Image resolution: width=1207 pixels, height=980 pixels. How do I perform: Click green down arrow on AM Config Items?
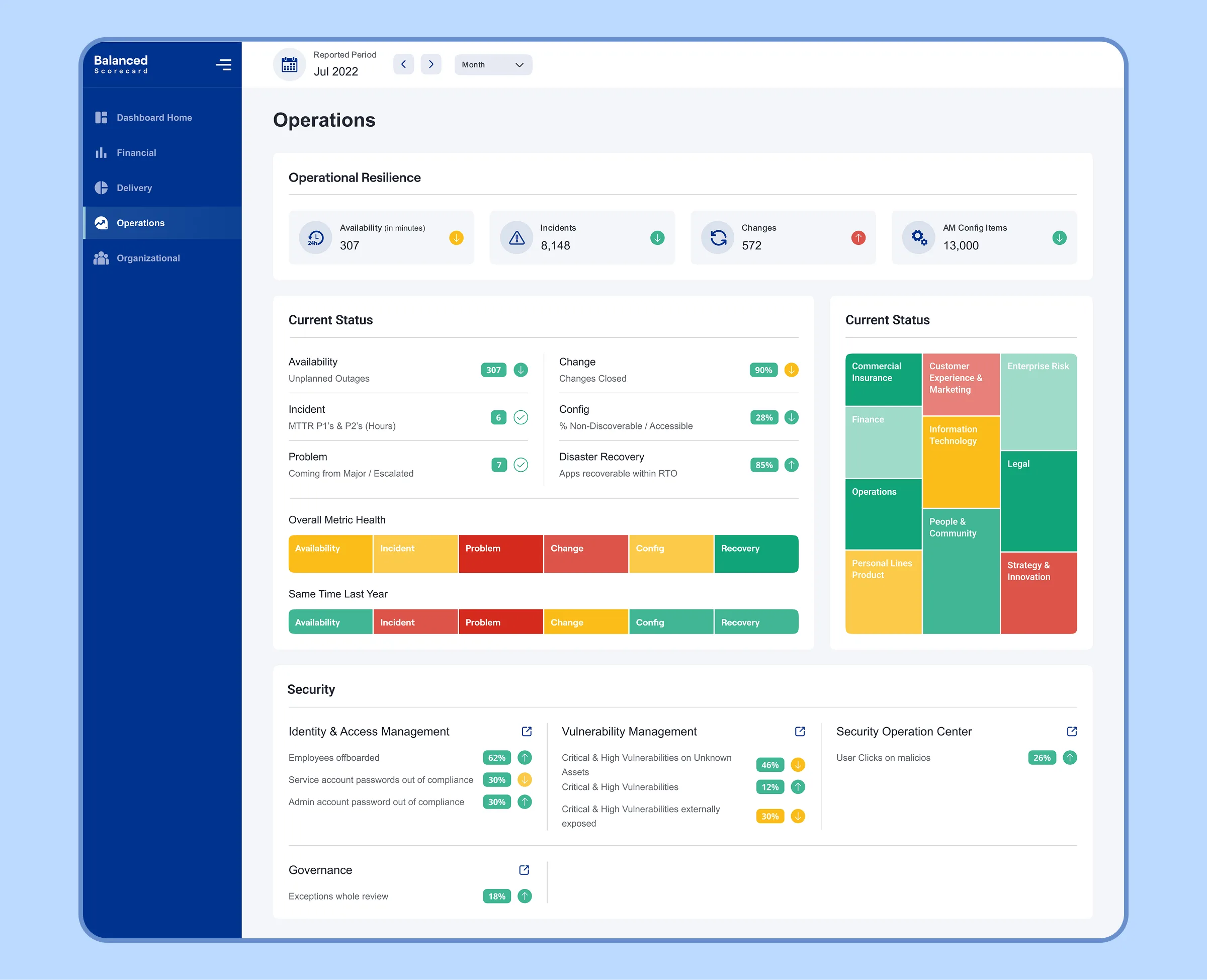[x=1059, y=238]
